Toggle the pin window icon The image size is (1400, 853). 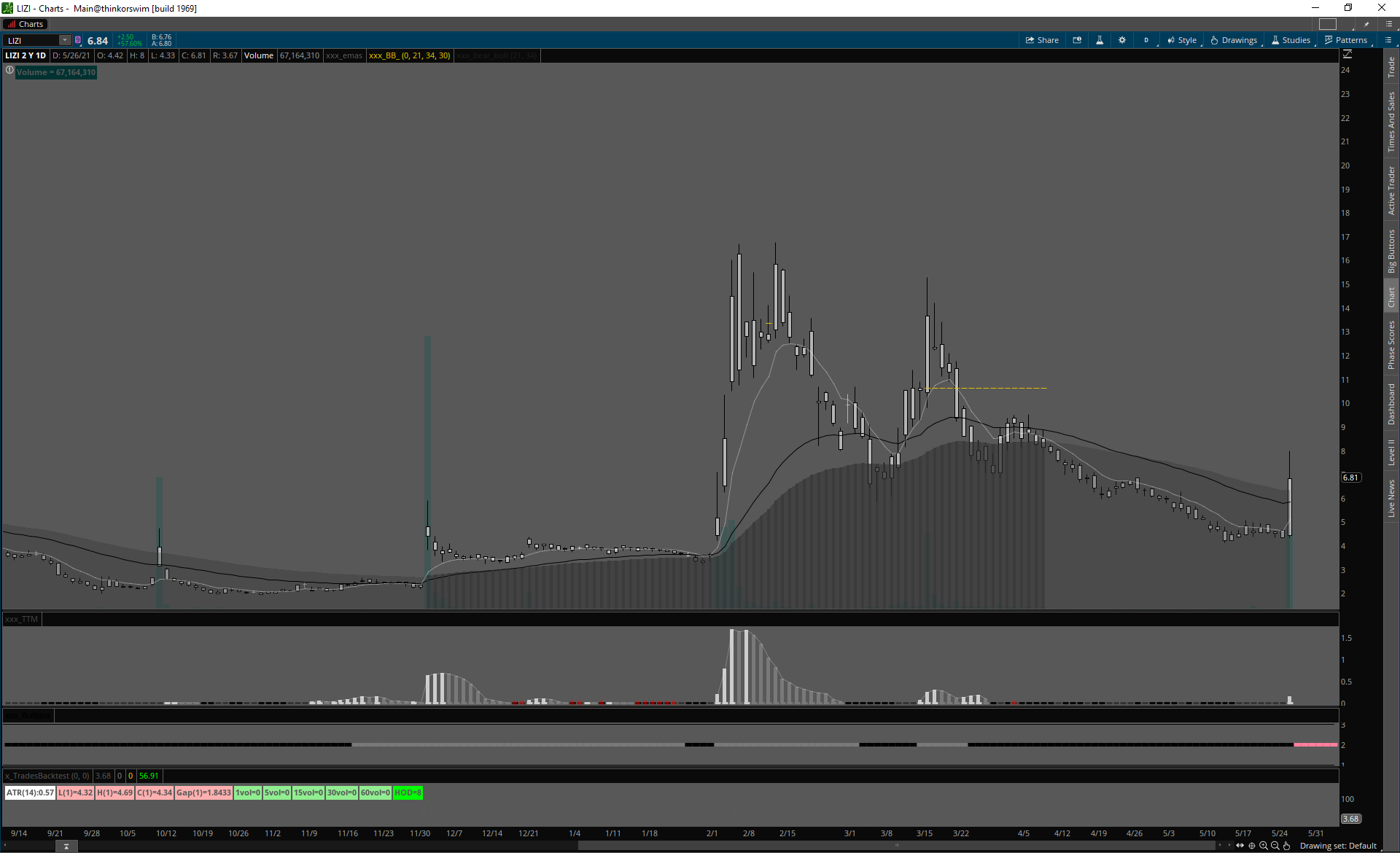click(1367, 24)
